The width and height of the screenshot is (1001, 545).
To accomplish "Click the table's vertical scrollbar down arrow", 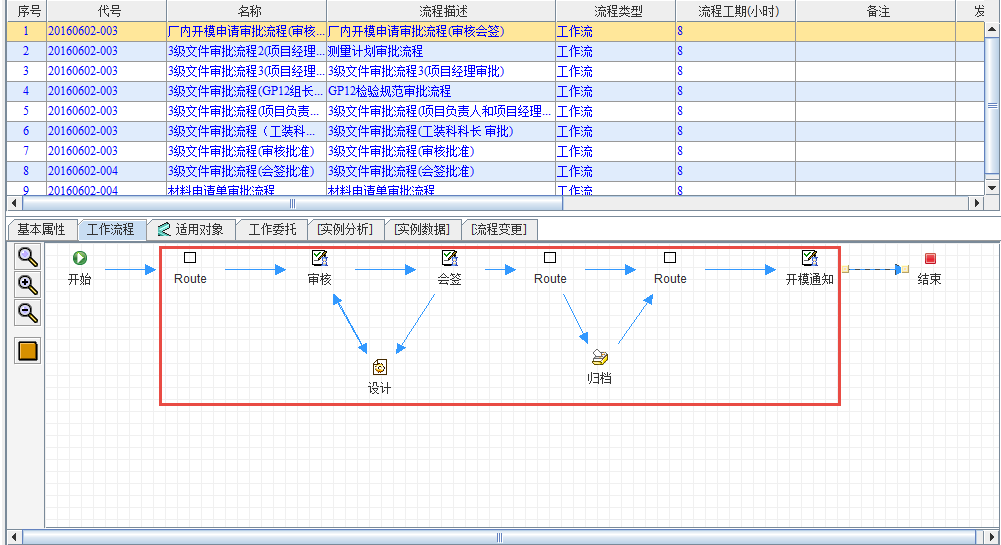I will coord(992,187).
